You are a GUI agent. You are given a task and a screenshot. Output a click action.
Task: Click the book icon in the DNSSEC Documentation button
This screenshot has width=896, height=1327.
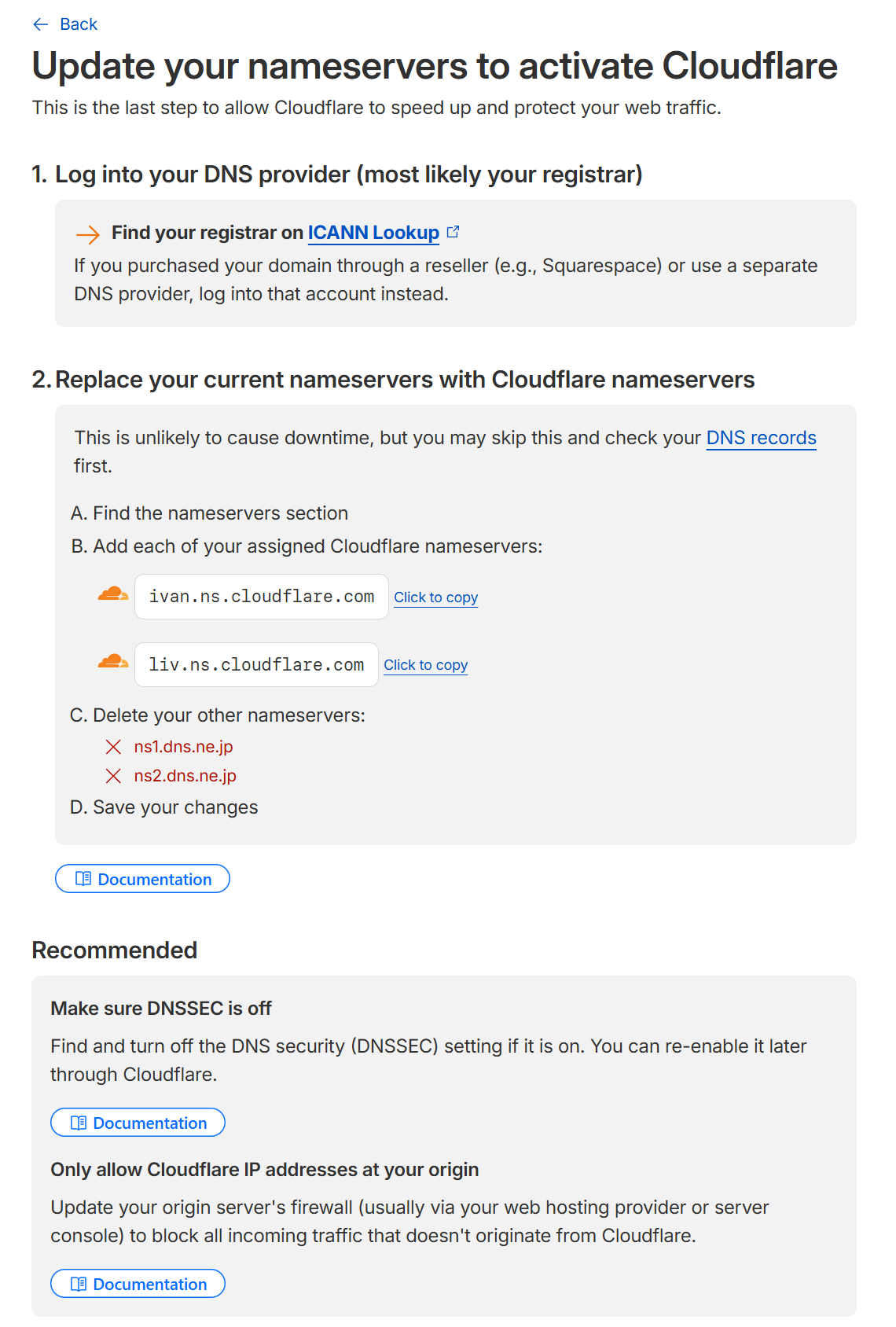coord(77,1123)
